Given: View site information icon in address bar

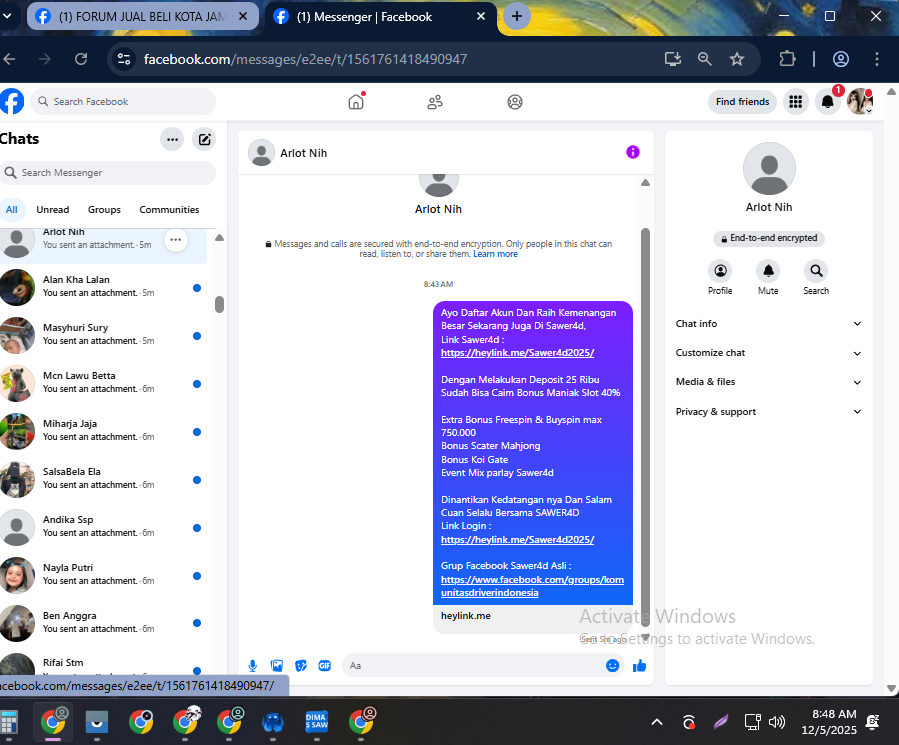Looking at the screenshot, I should 124,59.
